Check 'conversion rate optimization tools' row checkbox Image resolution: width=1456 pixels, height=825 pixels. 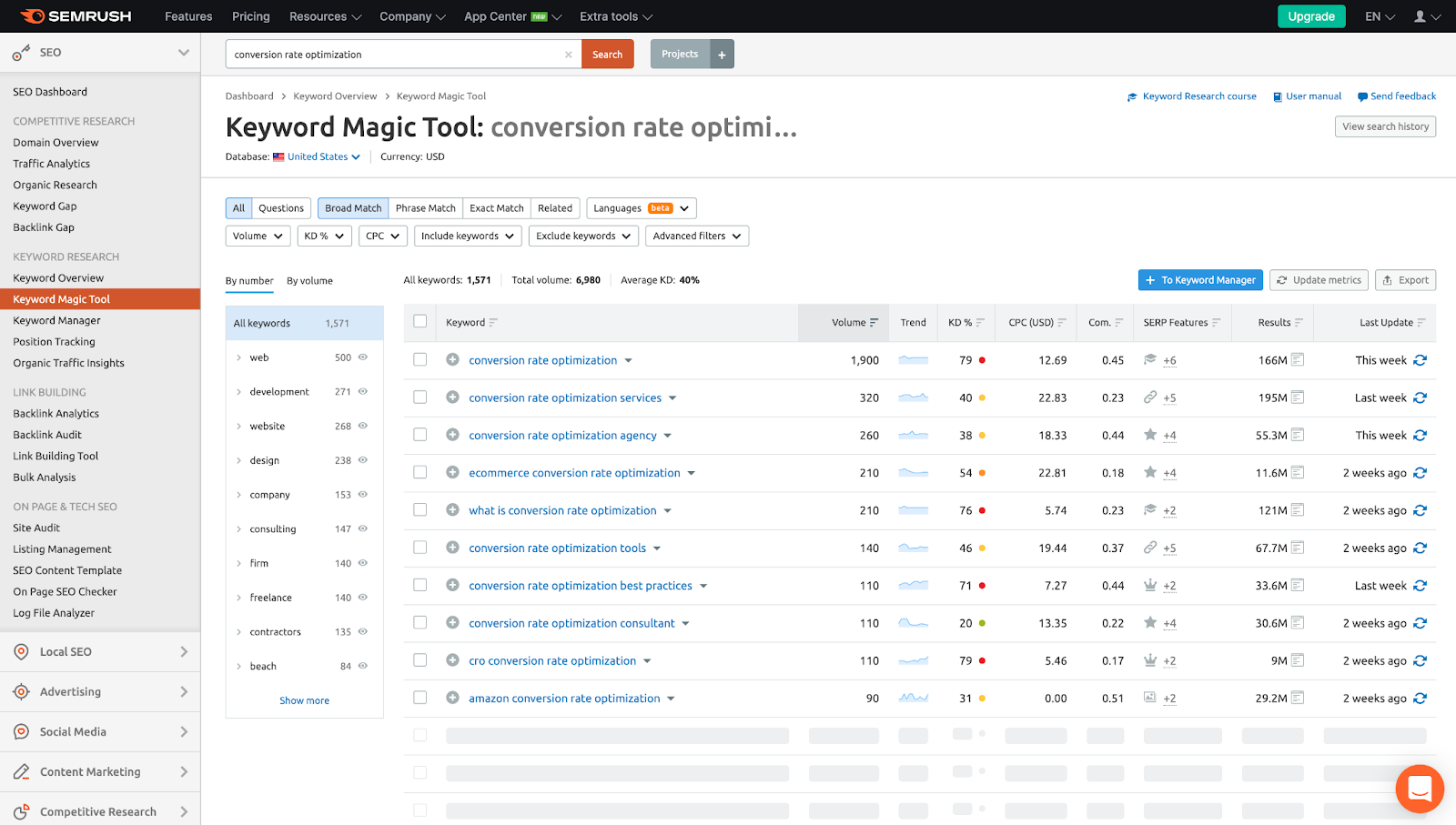pyautogui.click(x=420, y=548)
